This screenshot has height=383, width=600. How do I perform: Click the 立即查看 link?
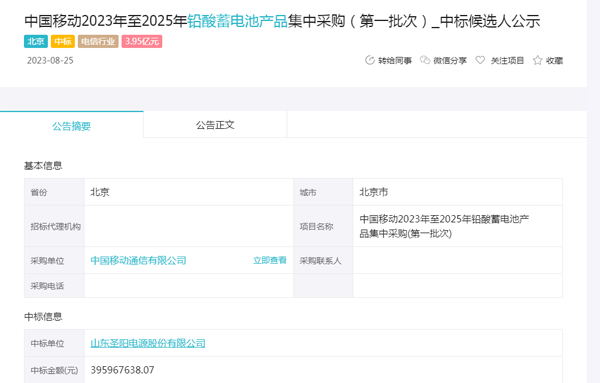(x=270, y=261)
